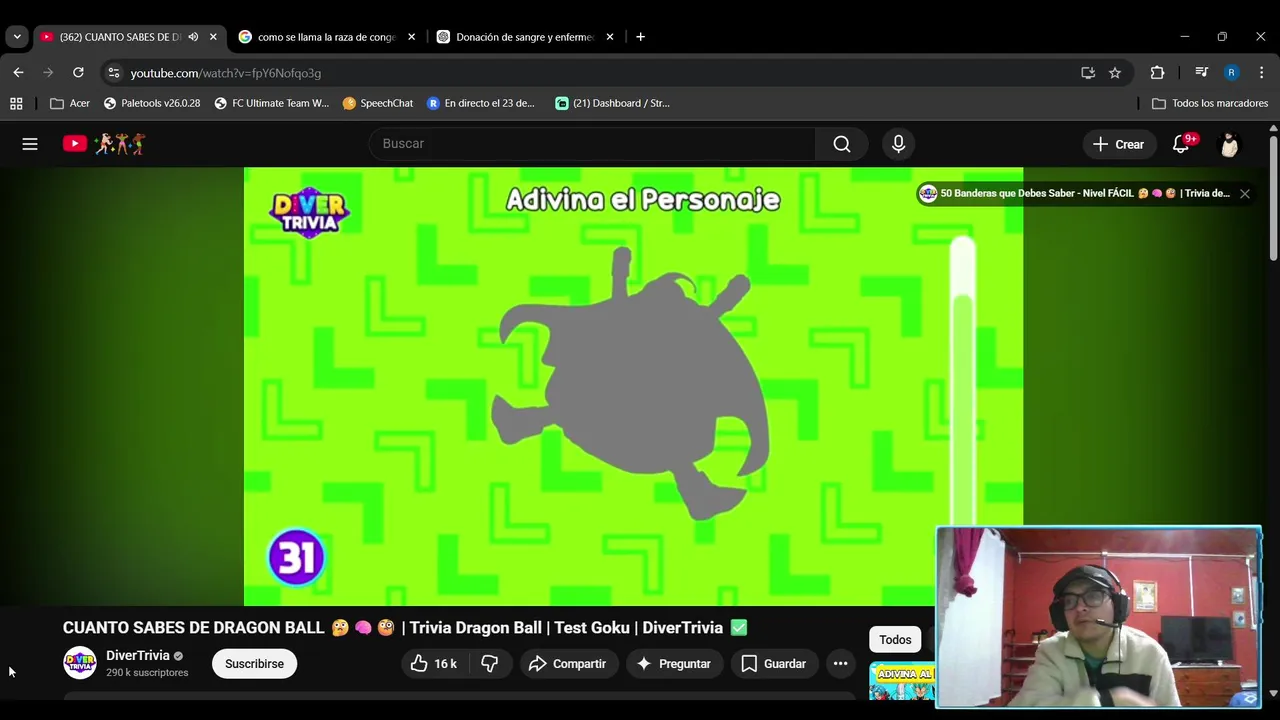Click Compartir share button
1280x720 pixels.
(x=567, y=664)
